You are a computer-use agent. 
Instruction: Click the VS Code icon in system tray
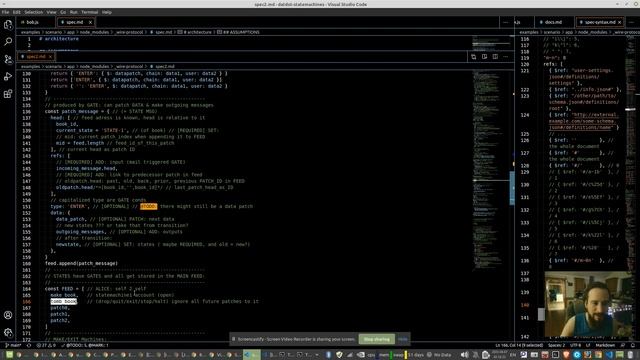tap(609, 355)
